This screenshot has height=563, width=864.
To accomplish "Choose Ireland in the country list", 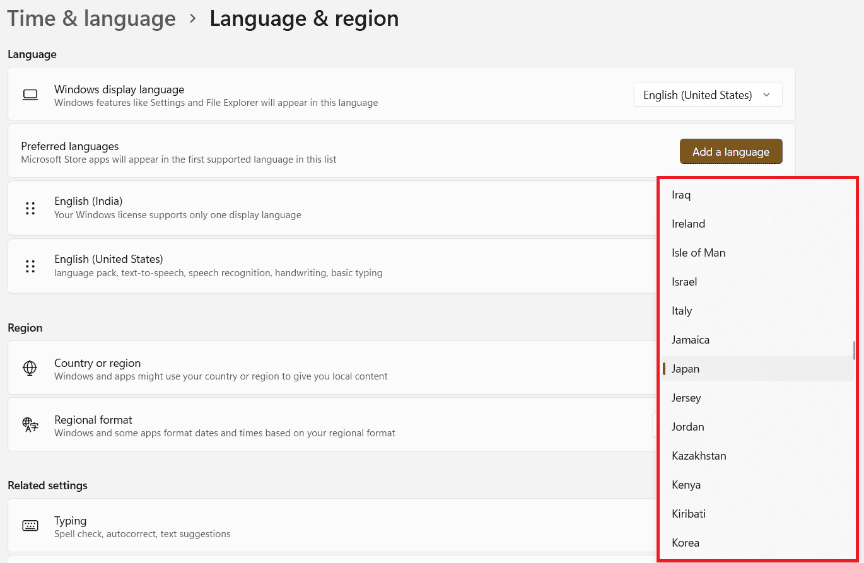I will coord(688,224).
